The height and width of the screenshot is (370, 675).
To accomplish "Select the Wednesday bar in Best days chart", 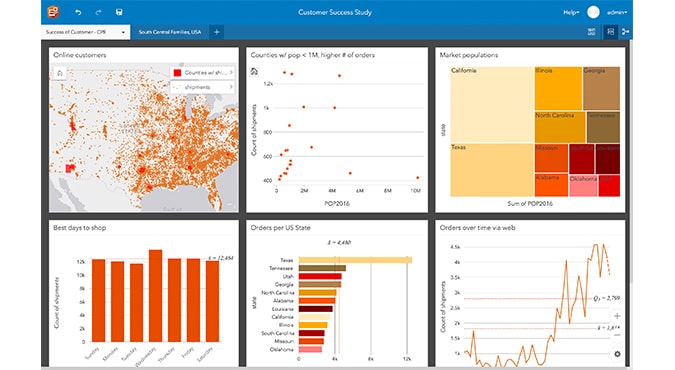I will click(155, 295).
